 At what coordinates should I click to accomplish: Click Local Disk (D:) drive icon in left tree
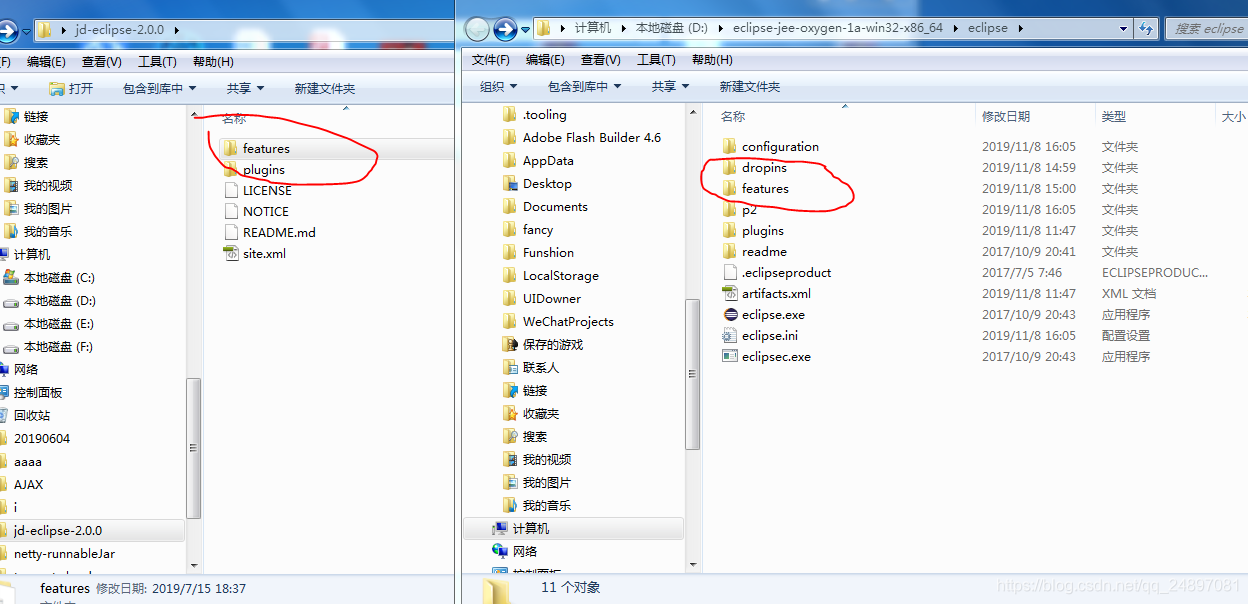click(x=11, y=301)
